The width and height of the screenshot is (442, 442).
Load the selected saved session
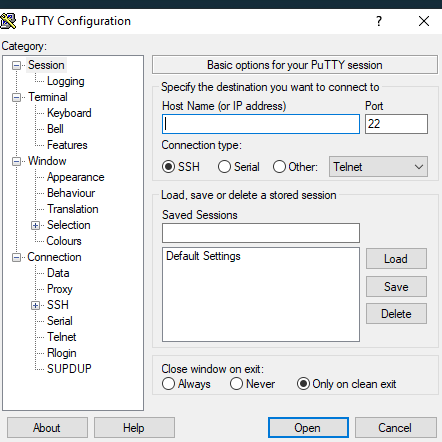coord(396,259)
